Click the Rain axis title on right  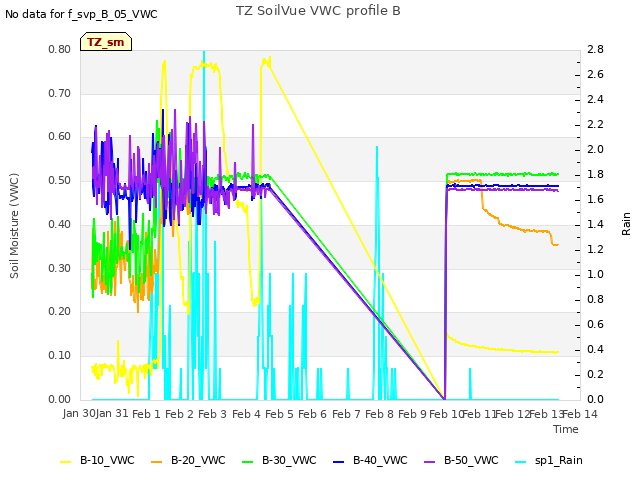pos(626,224)
